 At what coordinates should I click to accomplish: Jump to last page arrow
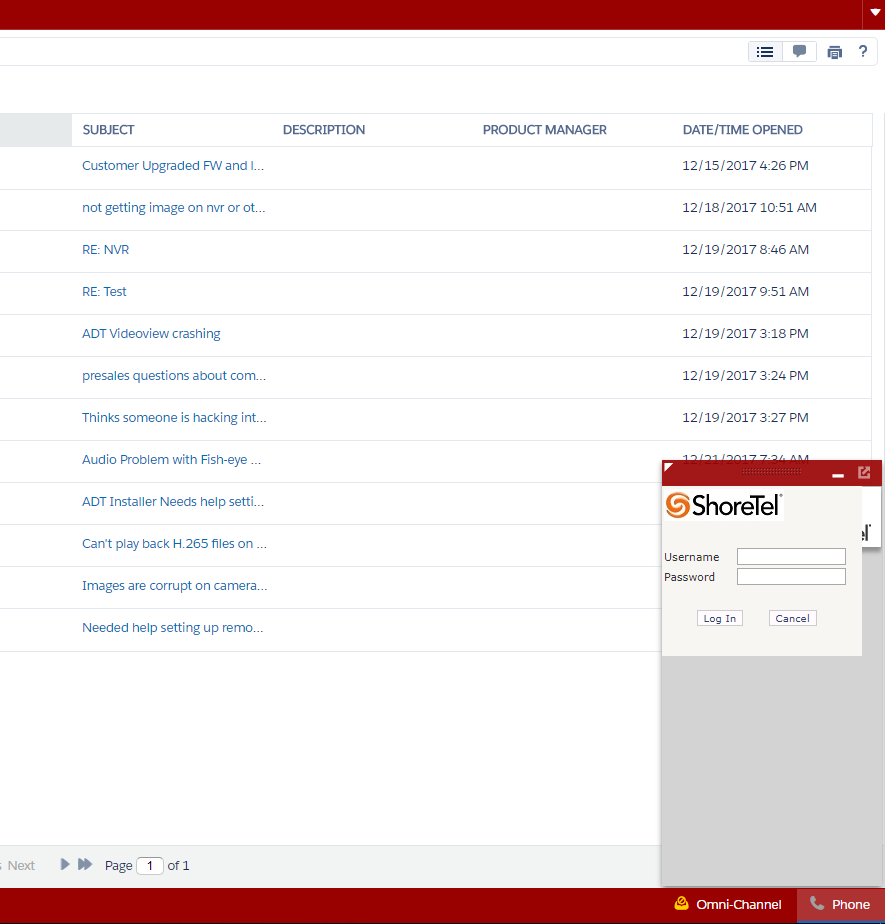85,864
